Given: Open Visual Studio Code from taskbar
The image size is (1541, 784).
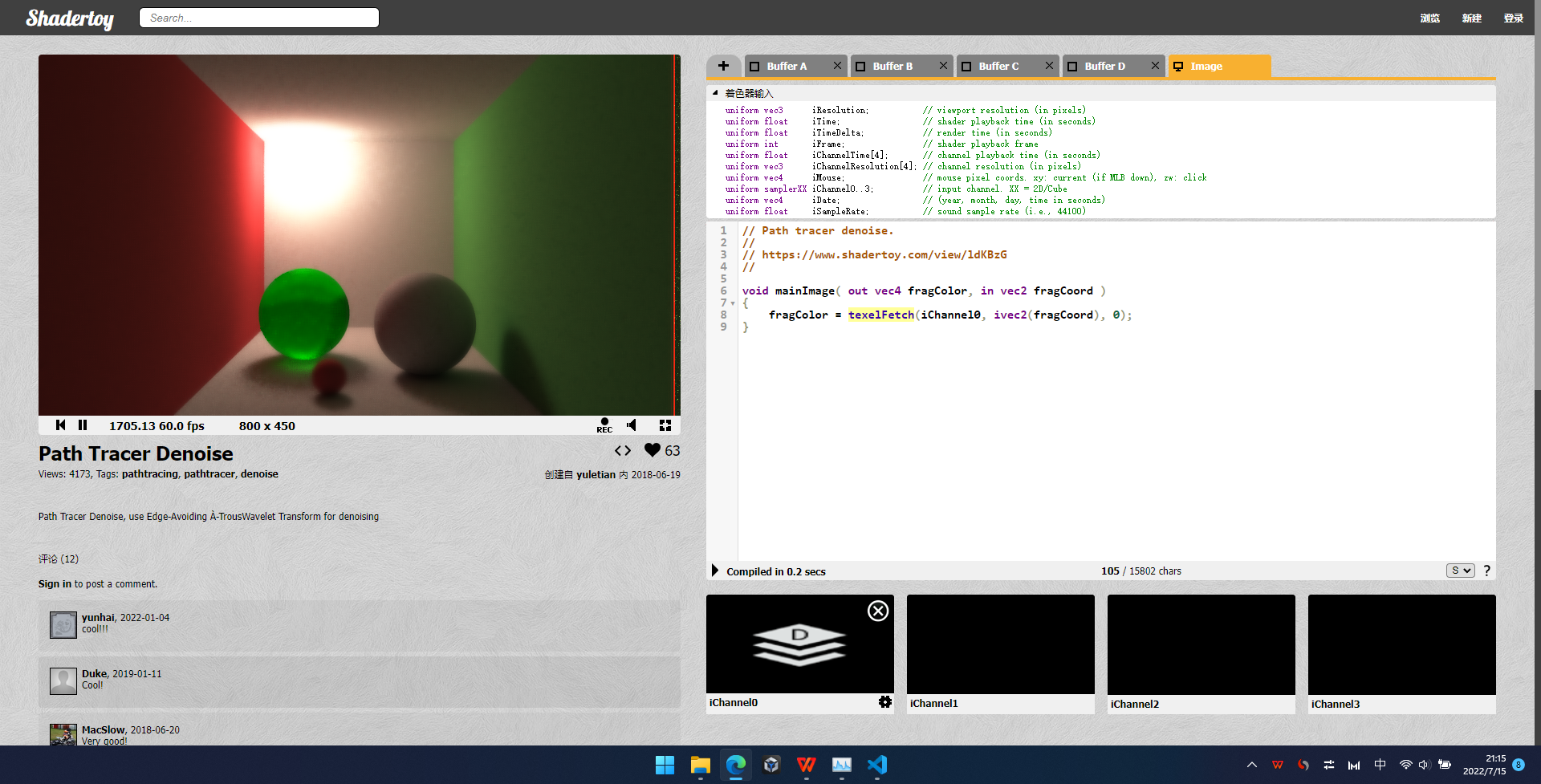Looking at the screenshot, I should click(876, 765).
